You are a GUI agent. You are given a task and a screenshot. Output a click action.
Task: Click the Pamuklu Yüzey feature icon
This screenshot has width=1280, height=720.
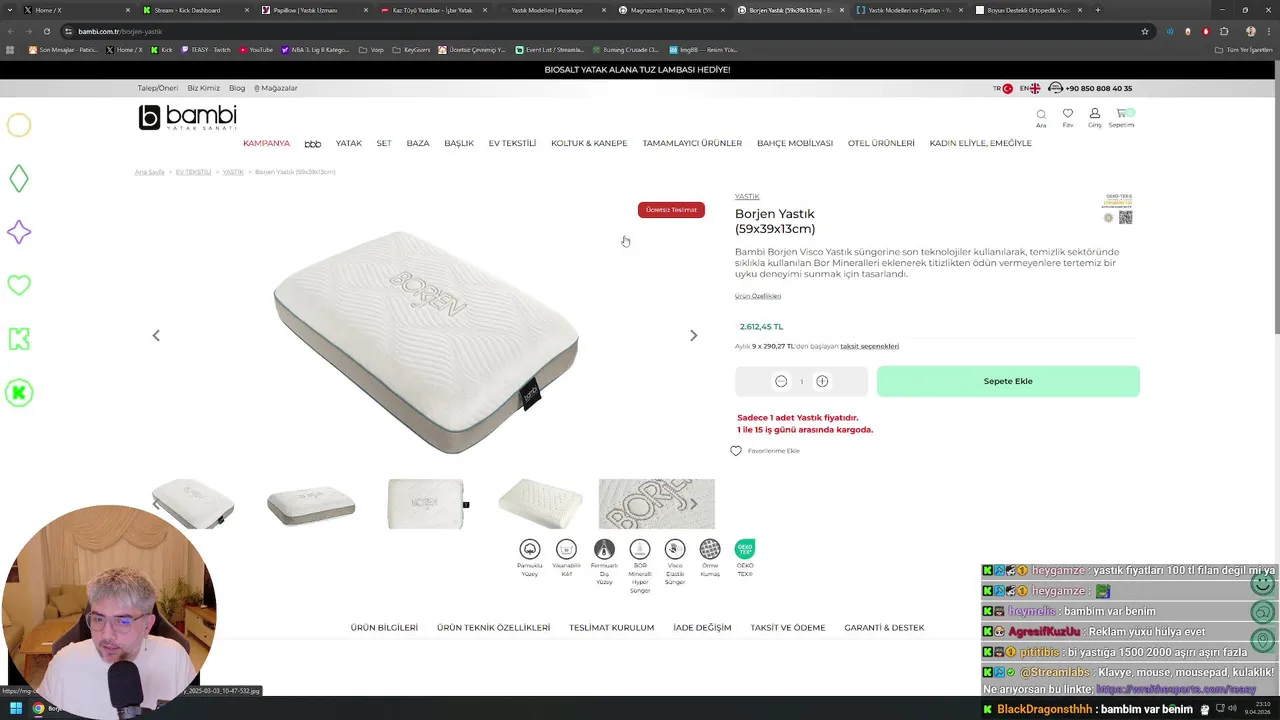530,549
